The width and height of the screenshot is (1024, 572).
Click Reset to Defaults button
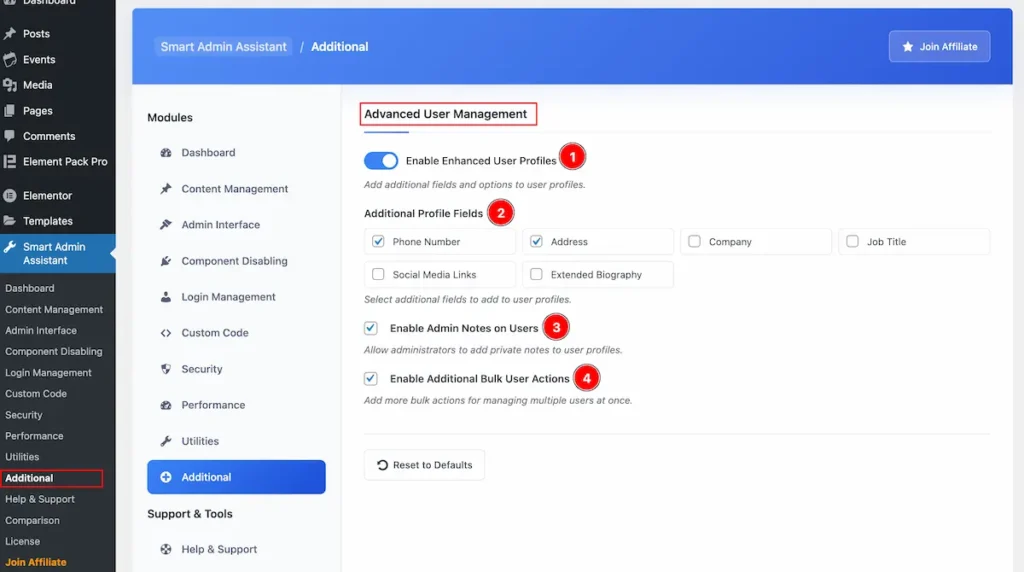[424, 465]
